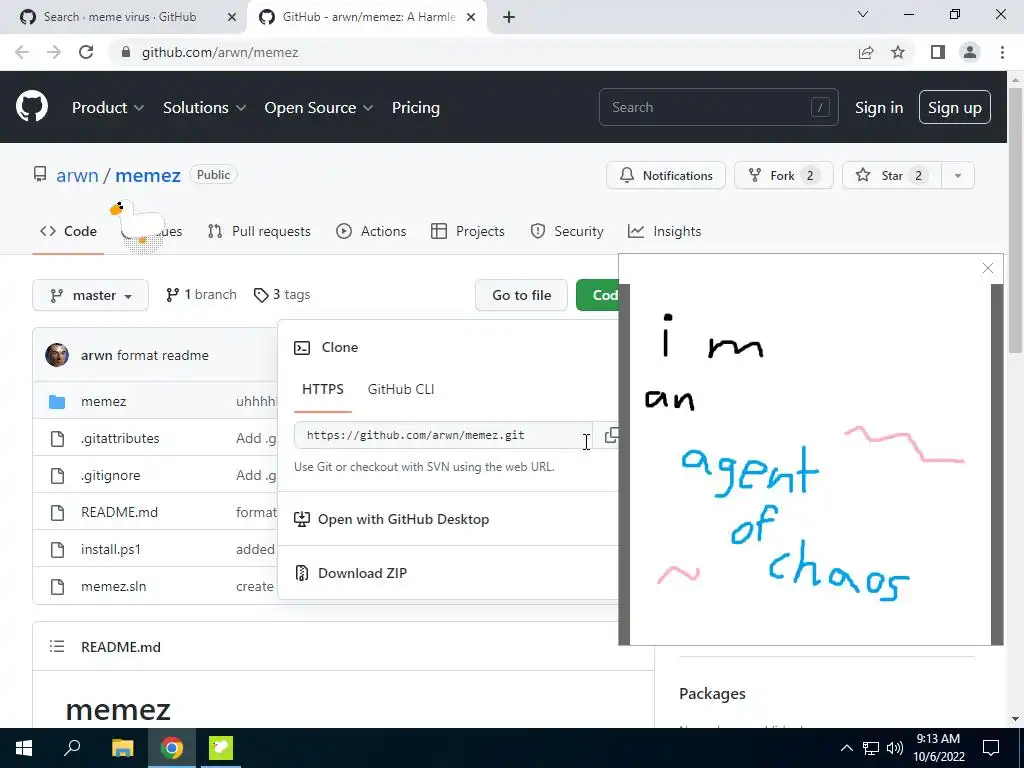Select the HTTPS clone tab

323,389
